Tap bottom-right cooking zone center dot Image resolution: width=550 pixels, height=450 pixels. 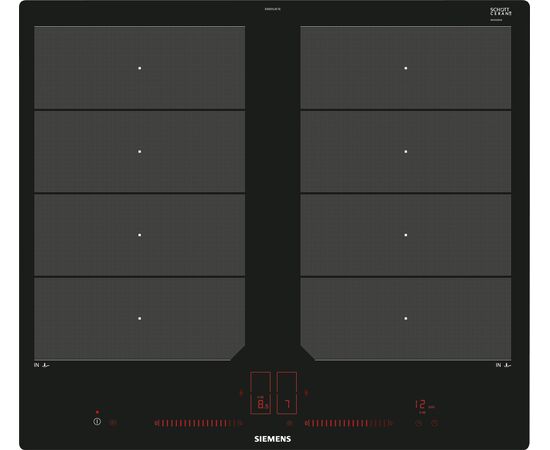[x=405, y=318]
